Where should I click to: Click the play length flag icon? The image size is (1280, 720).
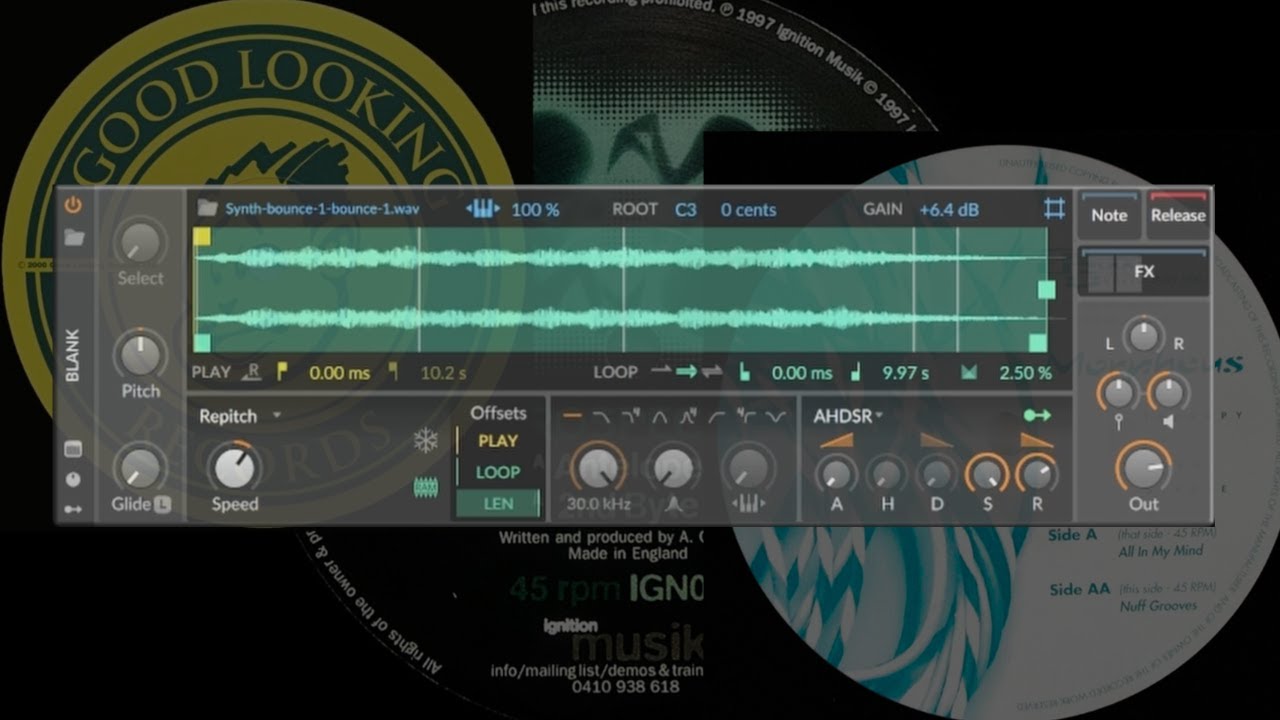pyautogui.click(x=393, y=372)
